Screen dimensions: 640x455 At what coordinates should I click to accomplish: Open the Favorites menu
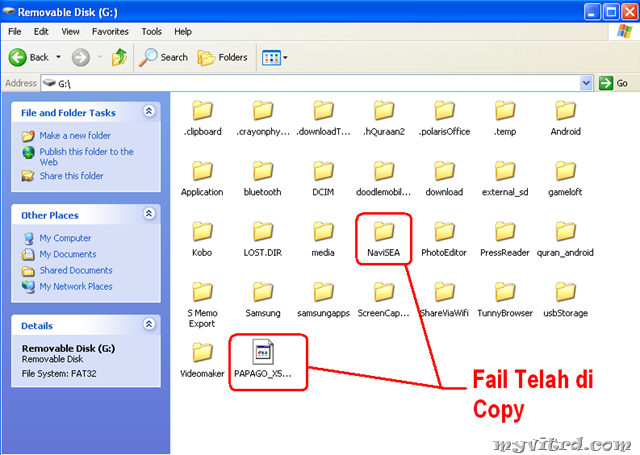click(110, 31)
